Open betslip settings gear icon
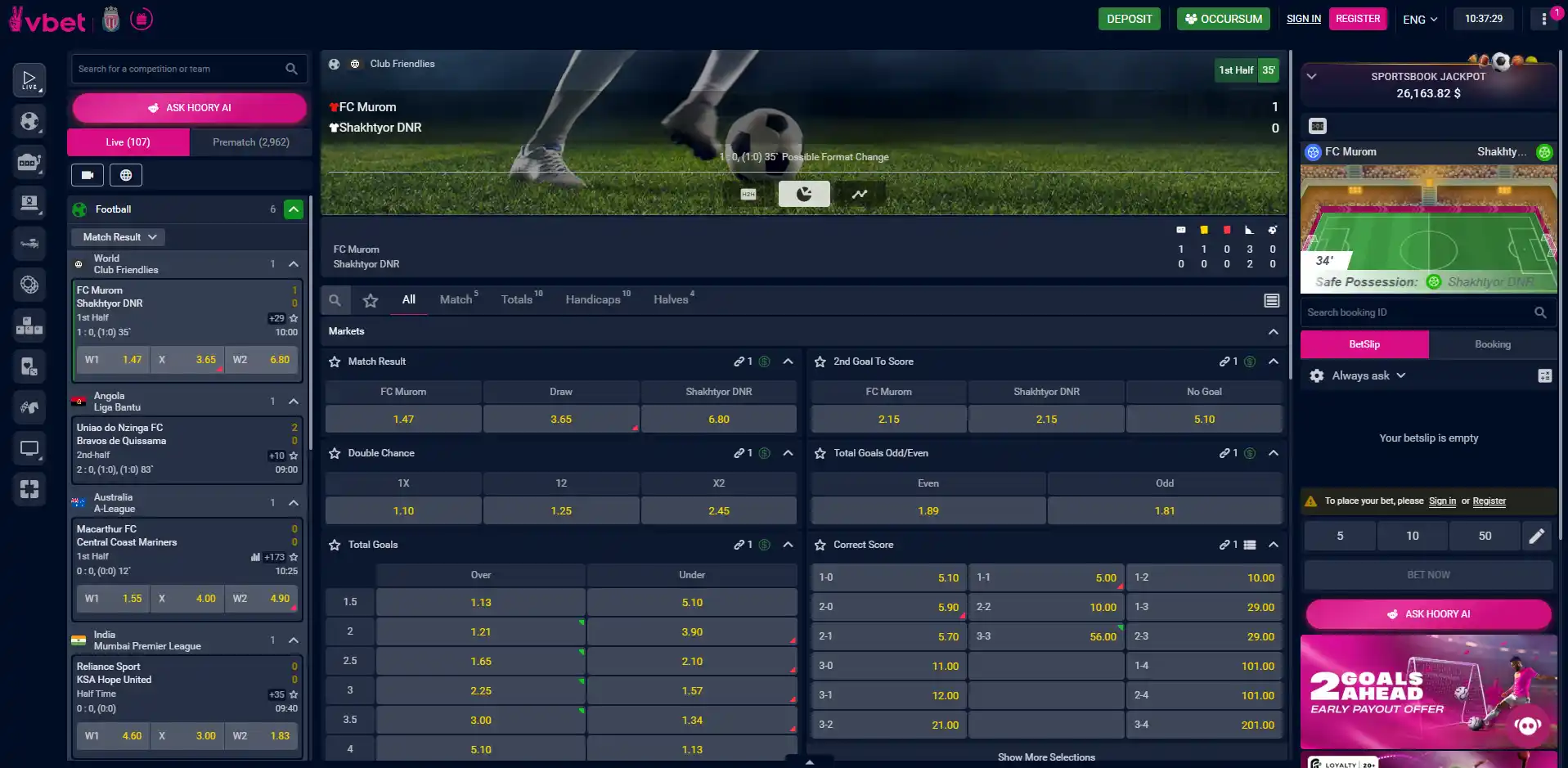This screenshot has height=768, width=1568. (1317, 375)
